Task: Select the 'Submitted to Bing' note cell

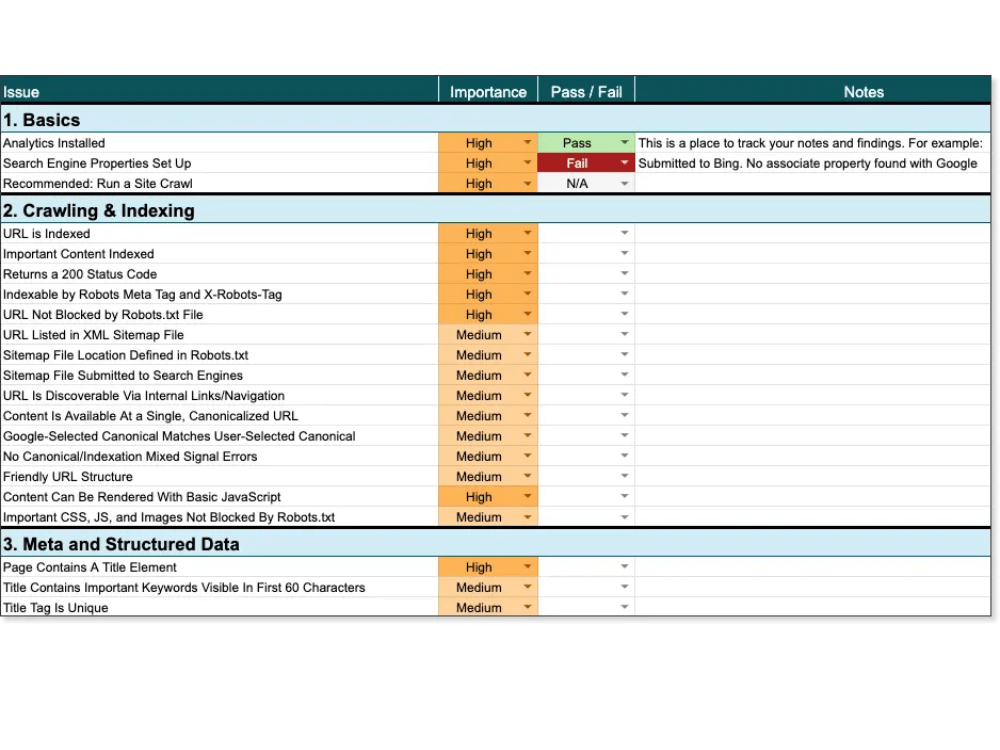Action: point(813,163)
